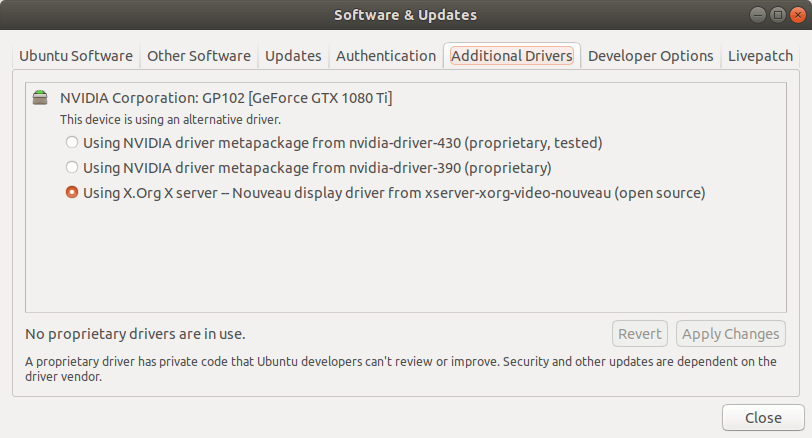
Task: Switch to the Livepatch tab
Action: point(760,56)
